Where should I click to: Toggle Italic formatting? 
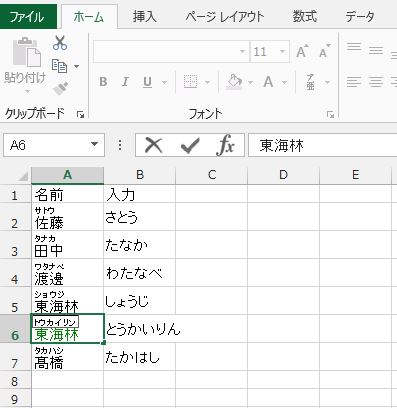click(125, 82)
